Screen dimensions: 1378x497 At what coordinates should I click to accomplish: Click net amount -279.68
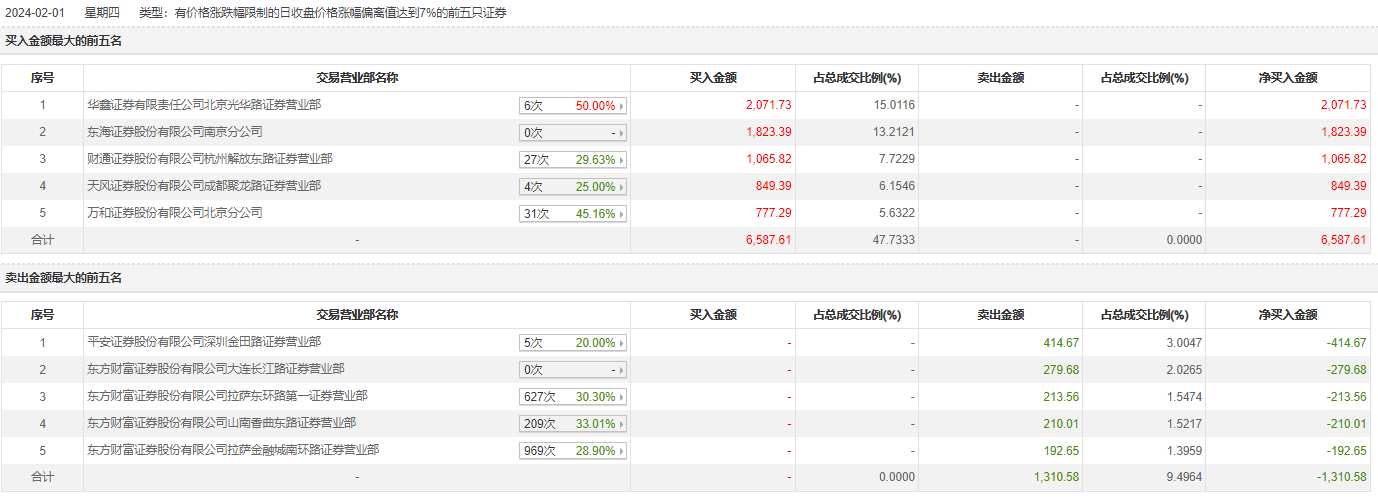(1346, 369)
